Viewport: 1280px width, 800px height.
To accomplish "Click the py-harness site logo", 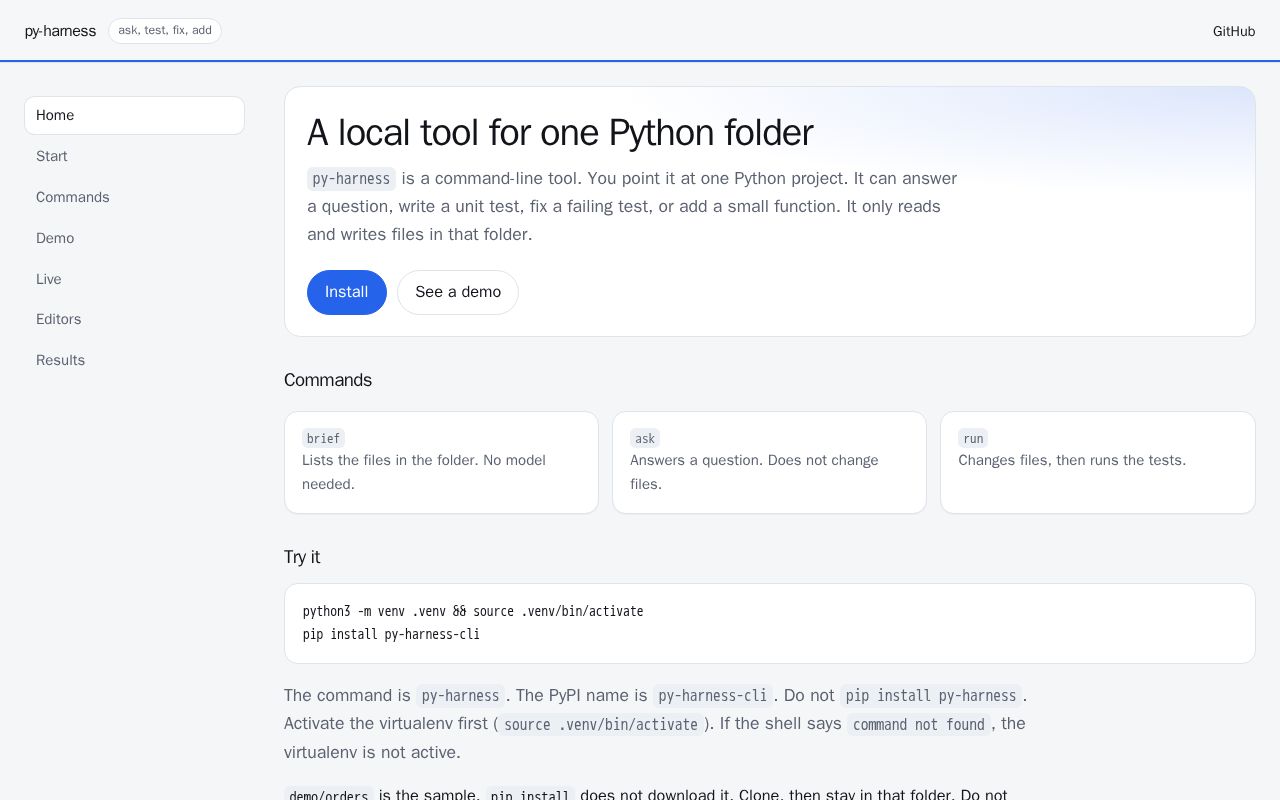I will click(x=60, y=31).
